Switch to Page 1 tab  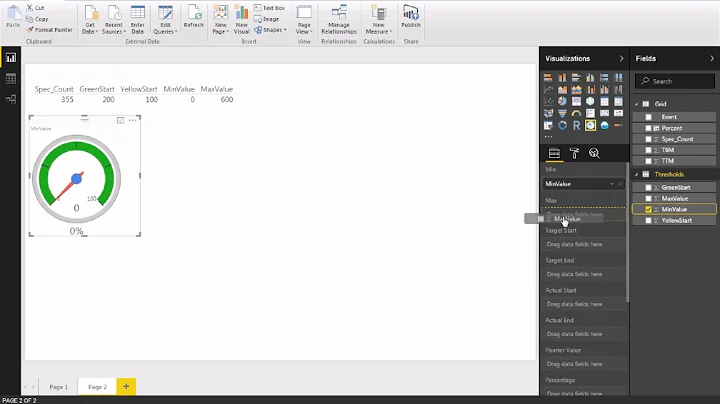[58, 387]
